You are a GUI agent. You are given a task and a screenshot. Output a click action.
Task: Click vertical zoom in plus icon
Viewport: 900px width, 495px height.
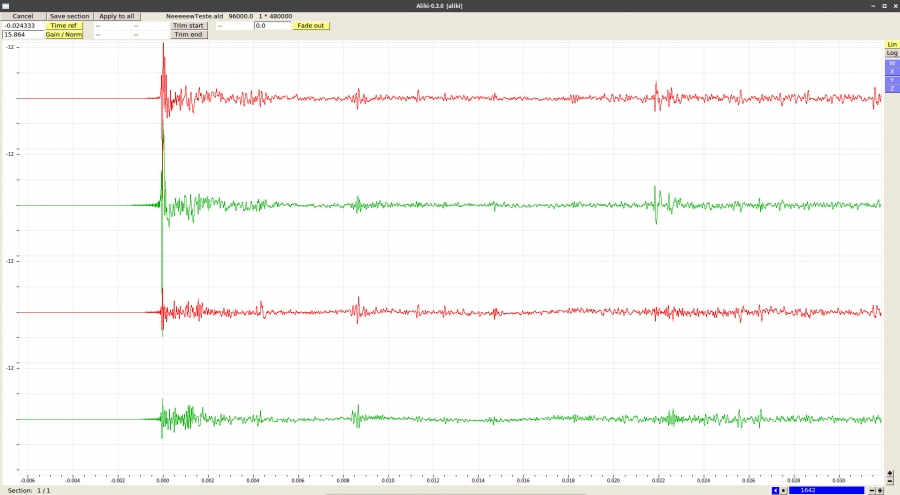890,473
